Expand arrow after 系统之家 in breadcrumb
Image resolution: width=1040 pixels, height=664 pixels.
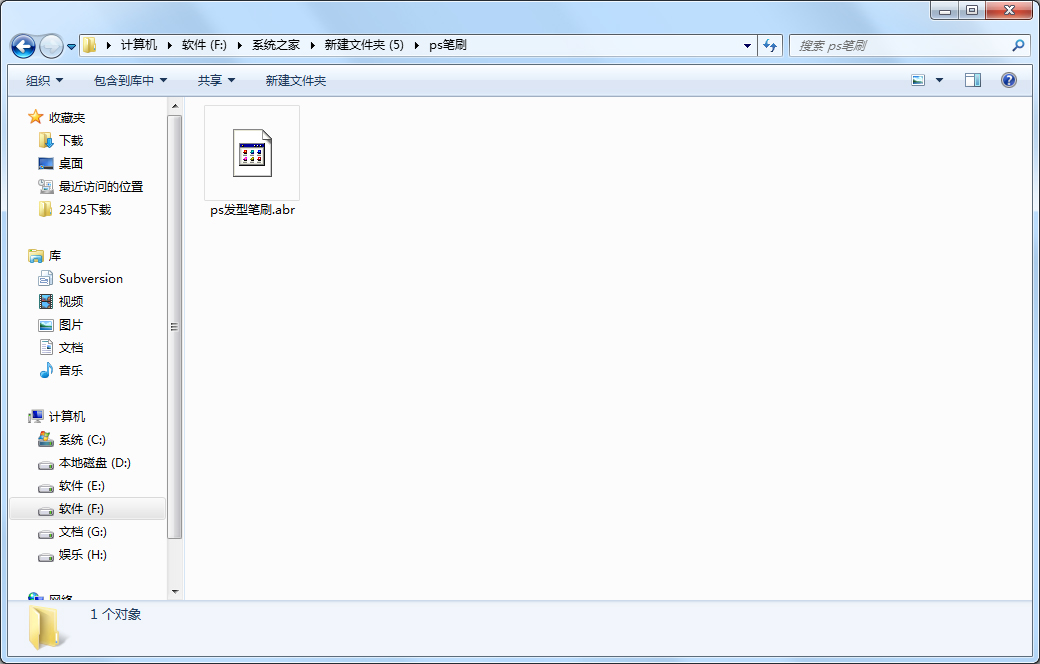[312, 45]
